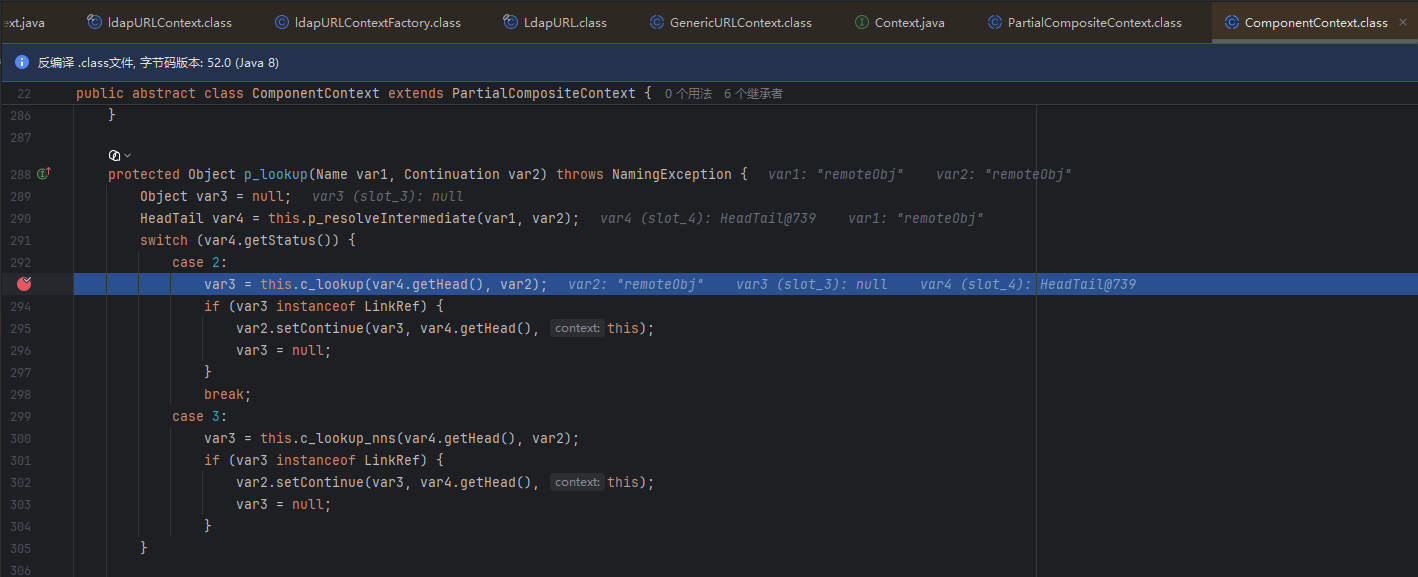Click ComponentContext in the class declaration
This screenshot has width=1418, height=577.
316,93
